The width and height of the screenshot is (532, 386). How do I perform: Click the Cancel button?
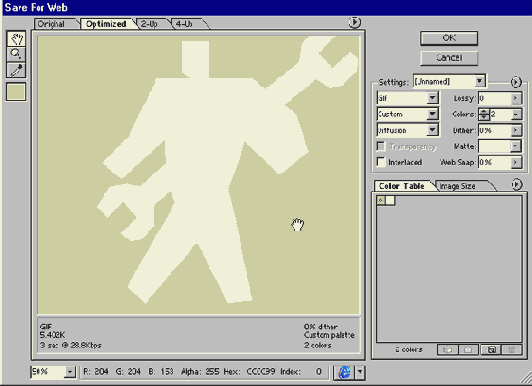coord(449,58)
